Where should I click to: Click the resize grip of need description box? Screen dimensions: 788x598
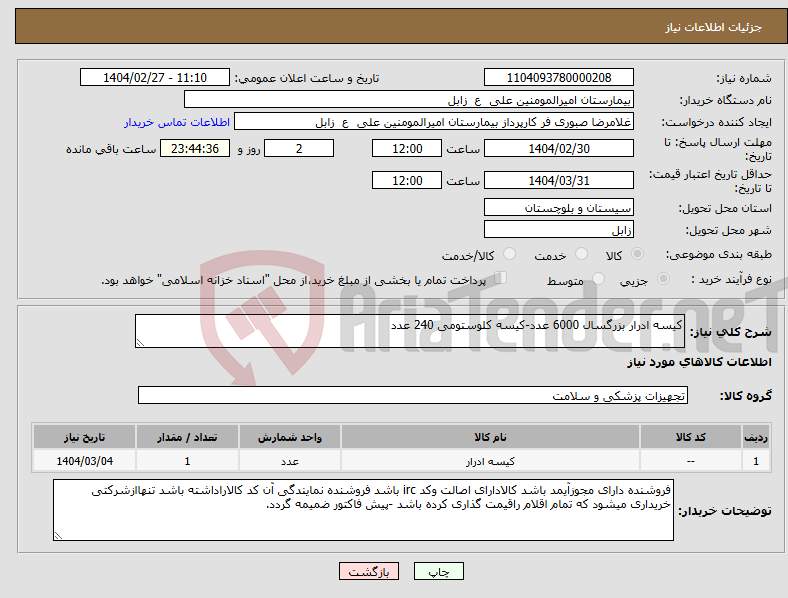point(140,343)
